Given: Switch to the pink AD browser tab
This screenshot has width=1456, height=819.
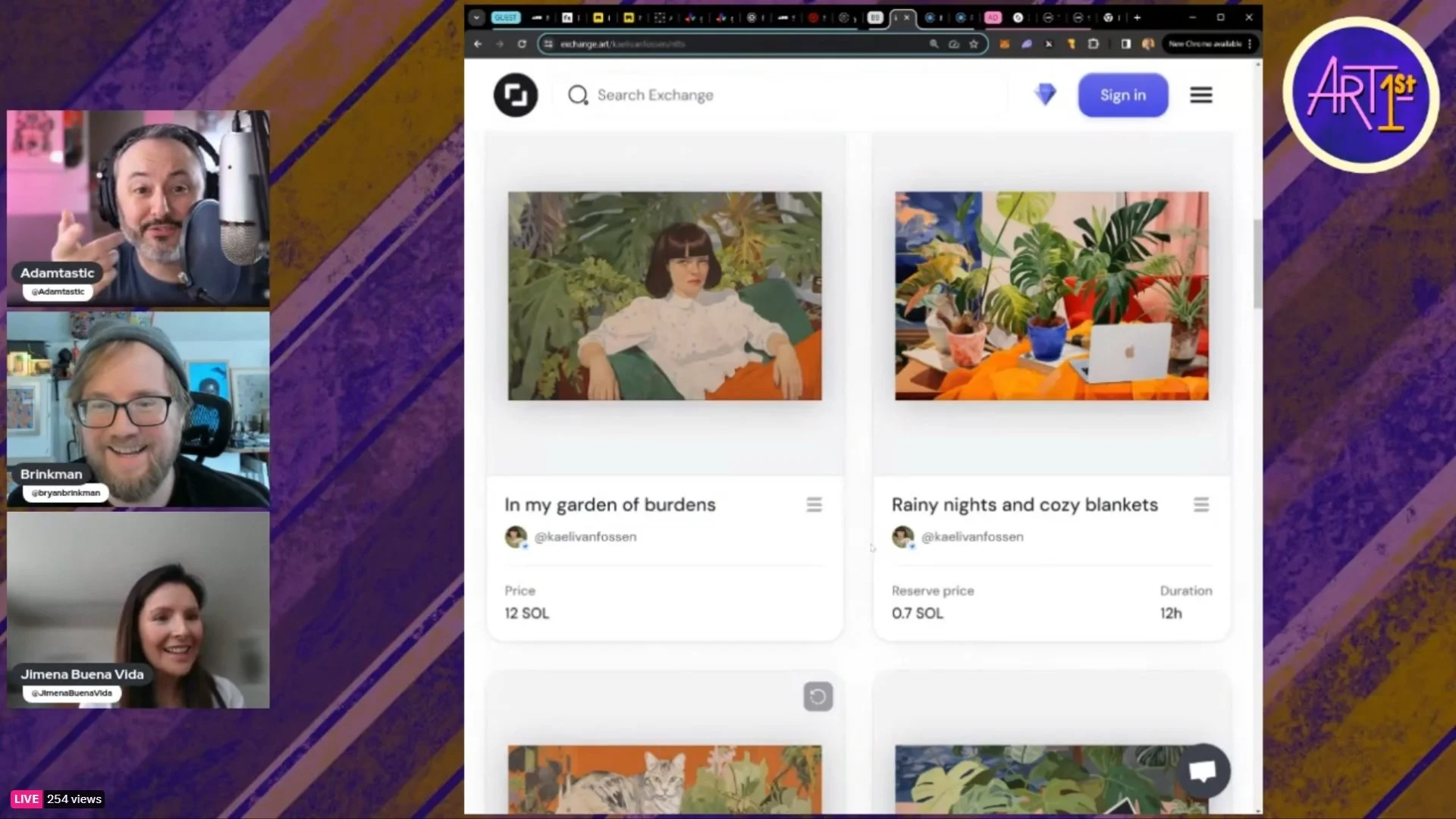Looking at the screenshot, I should [x=993, y=17].
